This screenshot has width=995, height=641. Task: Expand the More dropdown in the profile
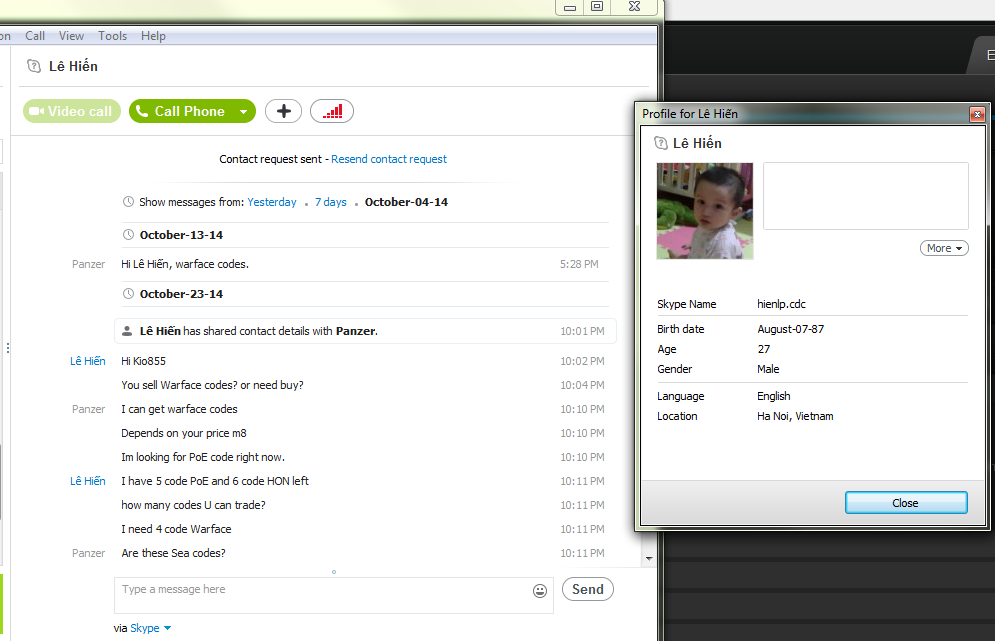[x=944, y=248]
